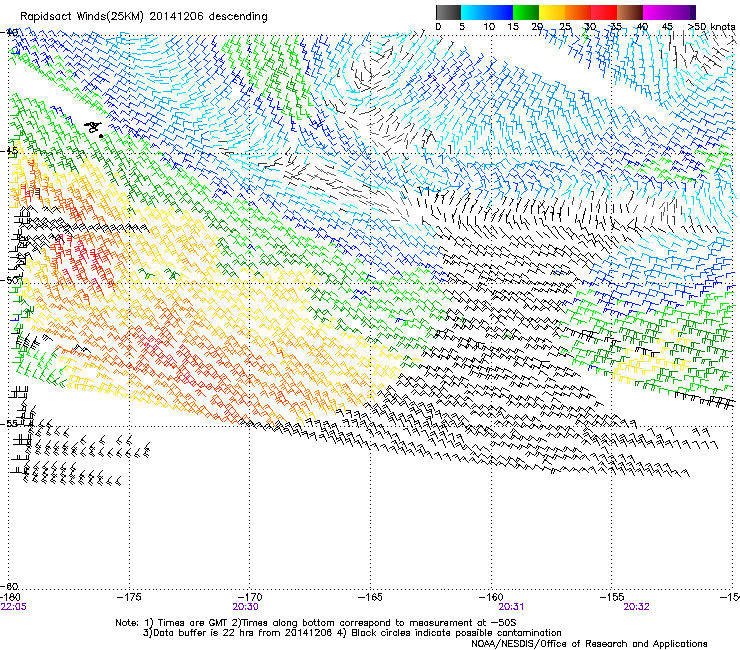Click the 20:32 time stamp
Viewport: 740px width, 650px height.
coord(636,607)
